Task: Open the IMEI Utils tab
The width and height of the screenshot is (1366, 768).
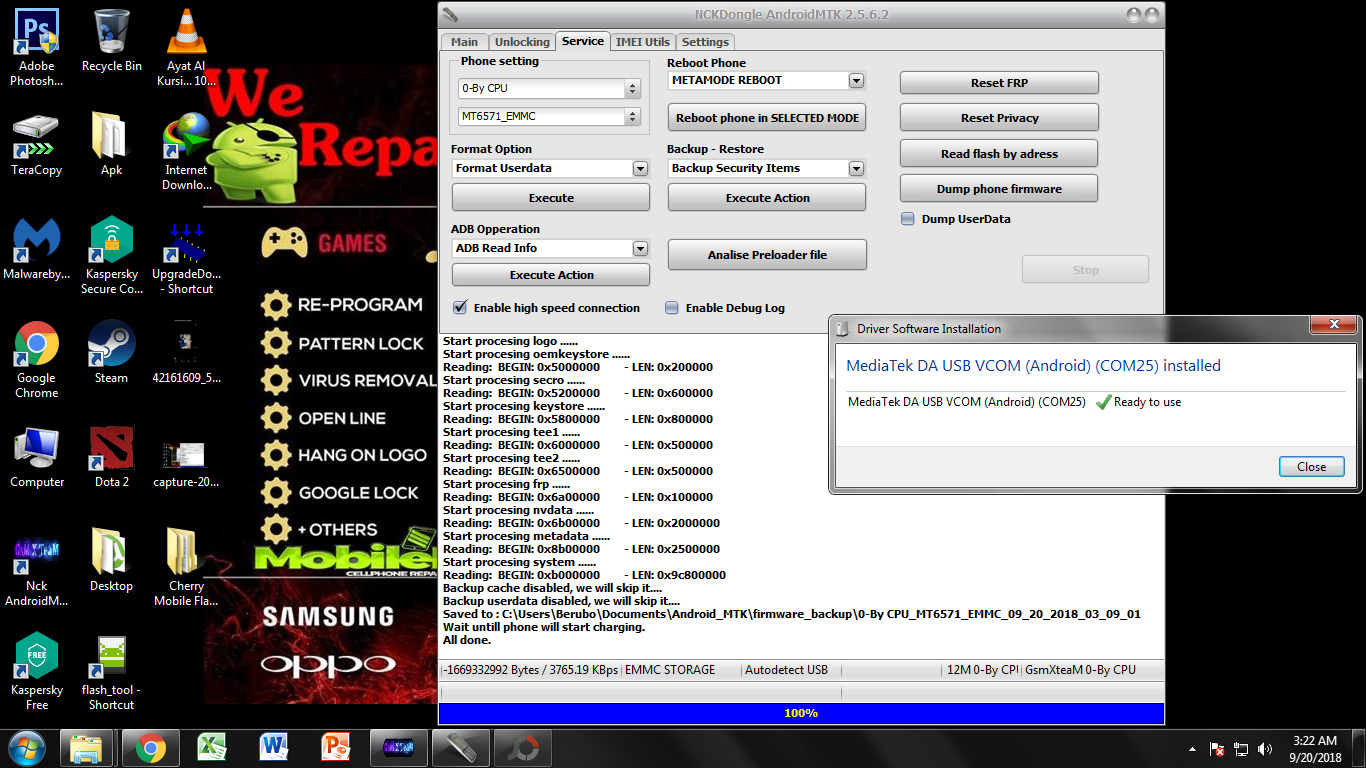Action: tap(643, 42)
